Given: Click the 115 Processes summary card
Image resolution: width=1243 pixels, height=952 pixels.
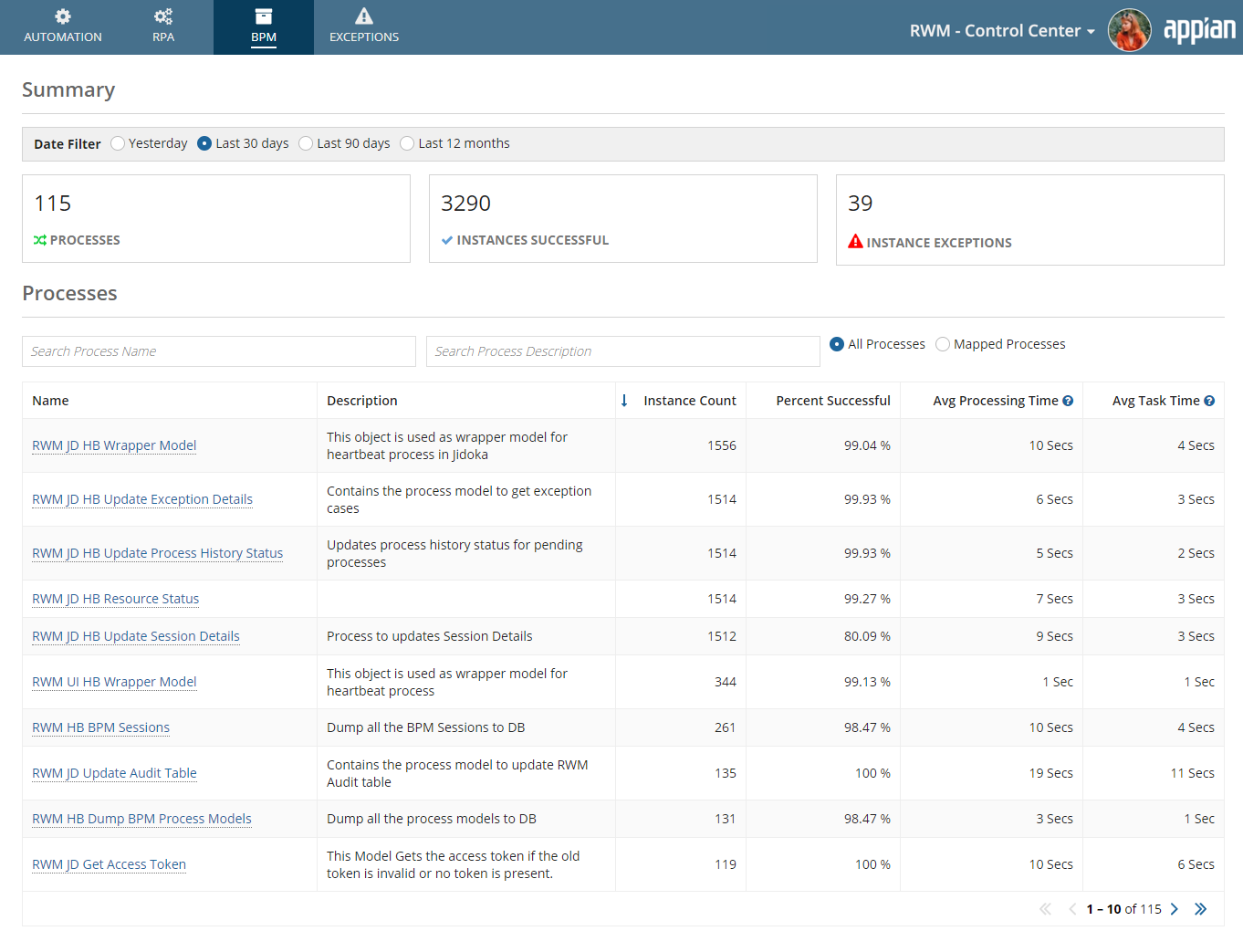Looking at the screenshot, I should [x=216, y=218].
